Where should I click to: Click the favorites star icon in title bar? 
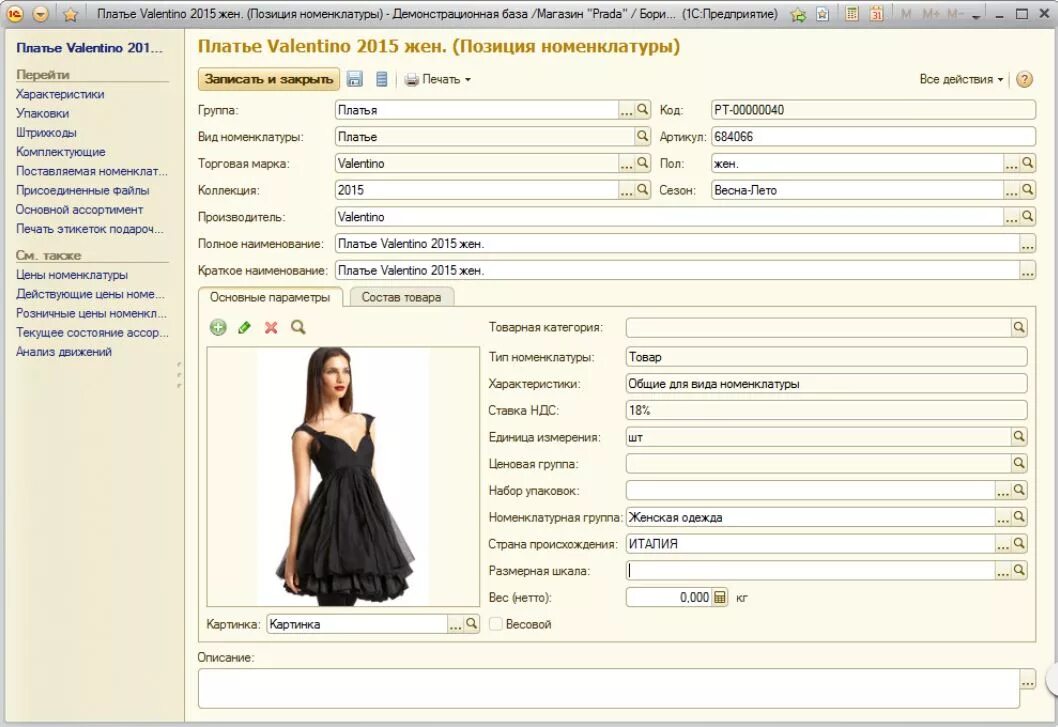70,14
